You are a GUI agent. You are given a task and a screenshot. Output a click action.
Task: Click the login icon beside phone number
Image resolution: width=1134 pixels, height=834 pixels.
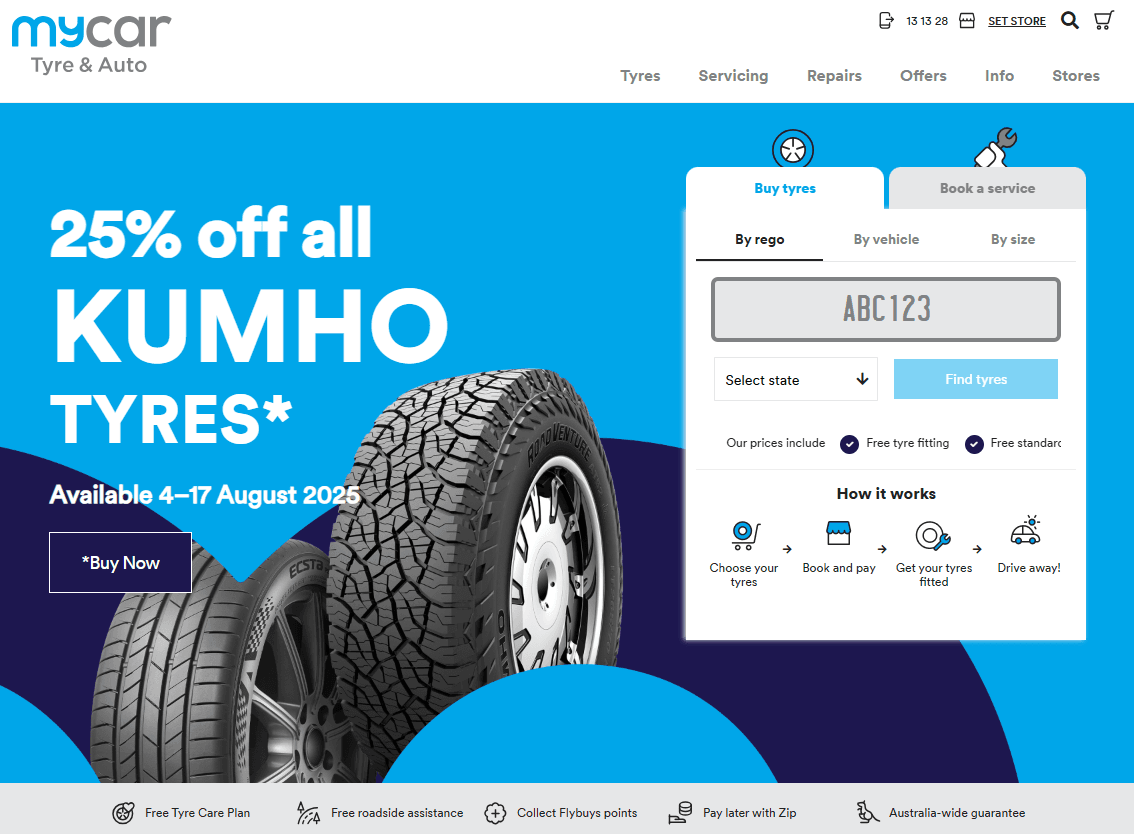point(886,20)
